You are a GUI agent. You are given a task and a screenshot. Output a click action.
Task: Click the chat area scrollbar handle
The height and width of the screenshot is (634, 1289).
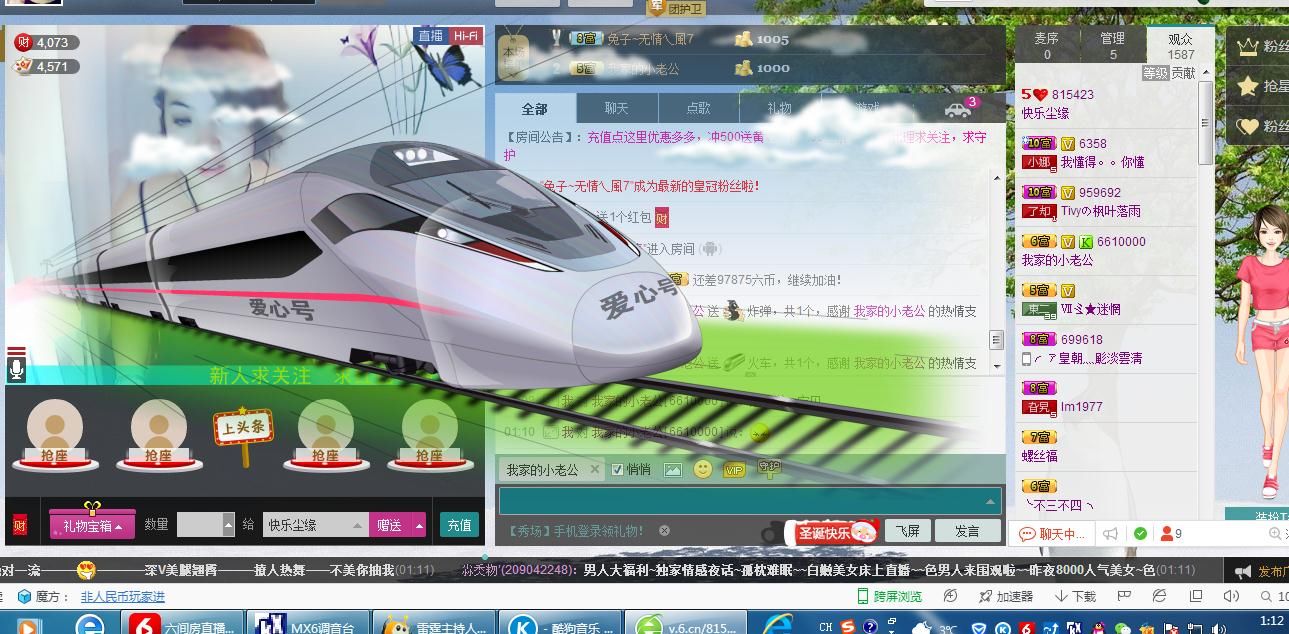[x=996, y=340]
